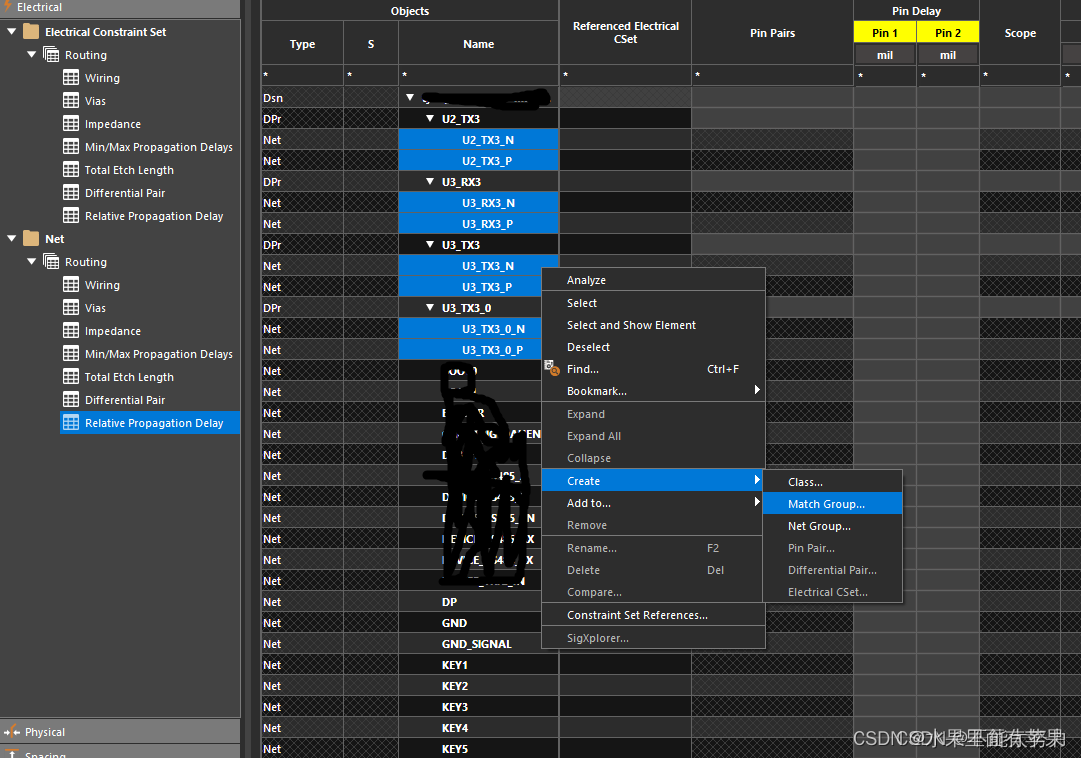
Task: Click the Physical section icon
Action: (12, 732)
